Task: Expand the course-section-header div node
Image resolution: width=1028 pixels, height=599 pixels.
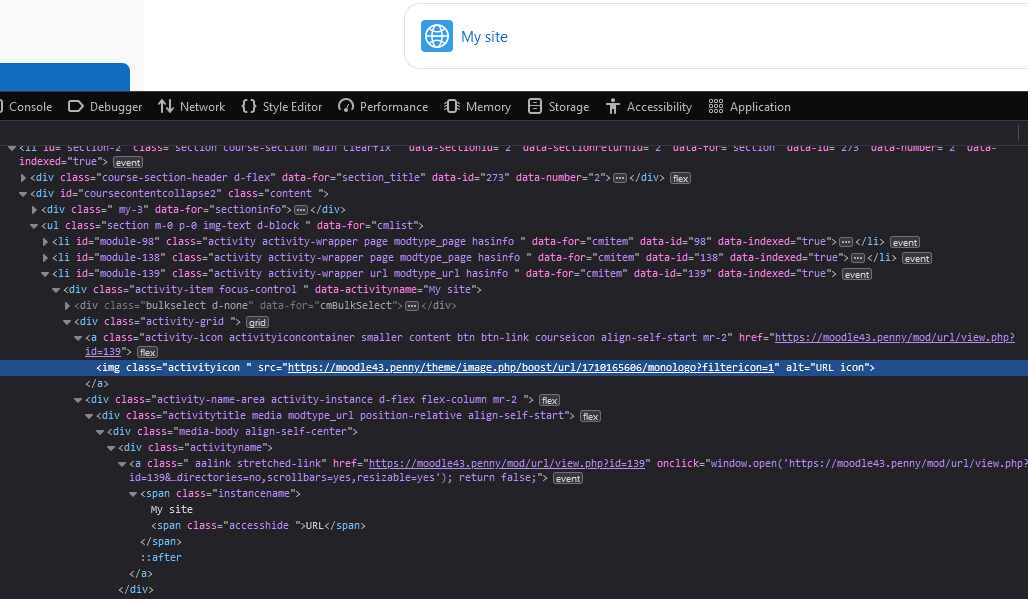Action: click(23, 178)
